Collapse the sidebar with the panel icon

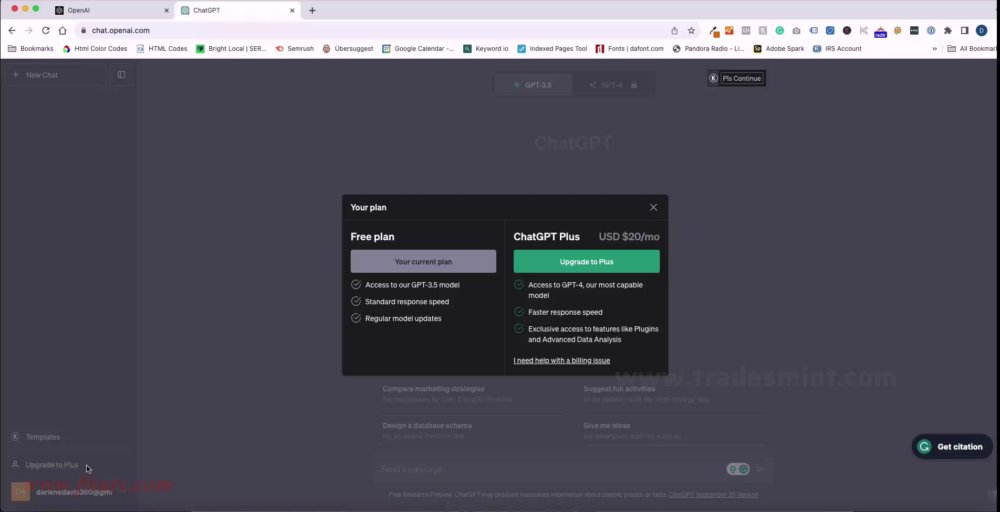(x=121, y=75)
